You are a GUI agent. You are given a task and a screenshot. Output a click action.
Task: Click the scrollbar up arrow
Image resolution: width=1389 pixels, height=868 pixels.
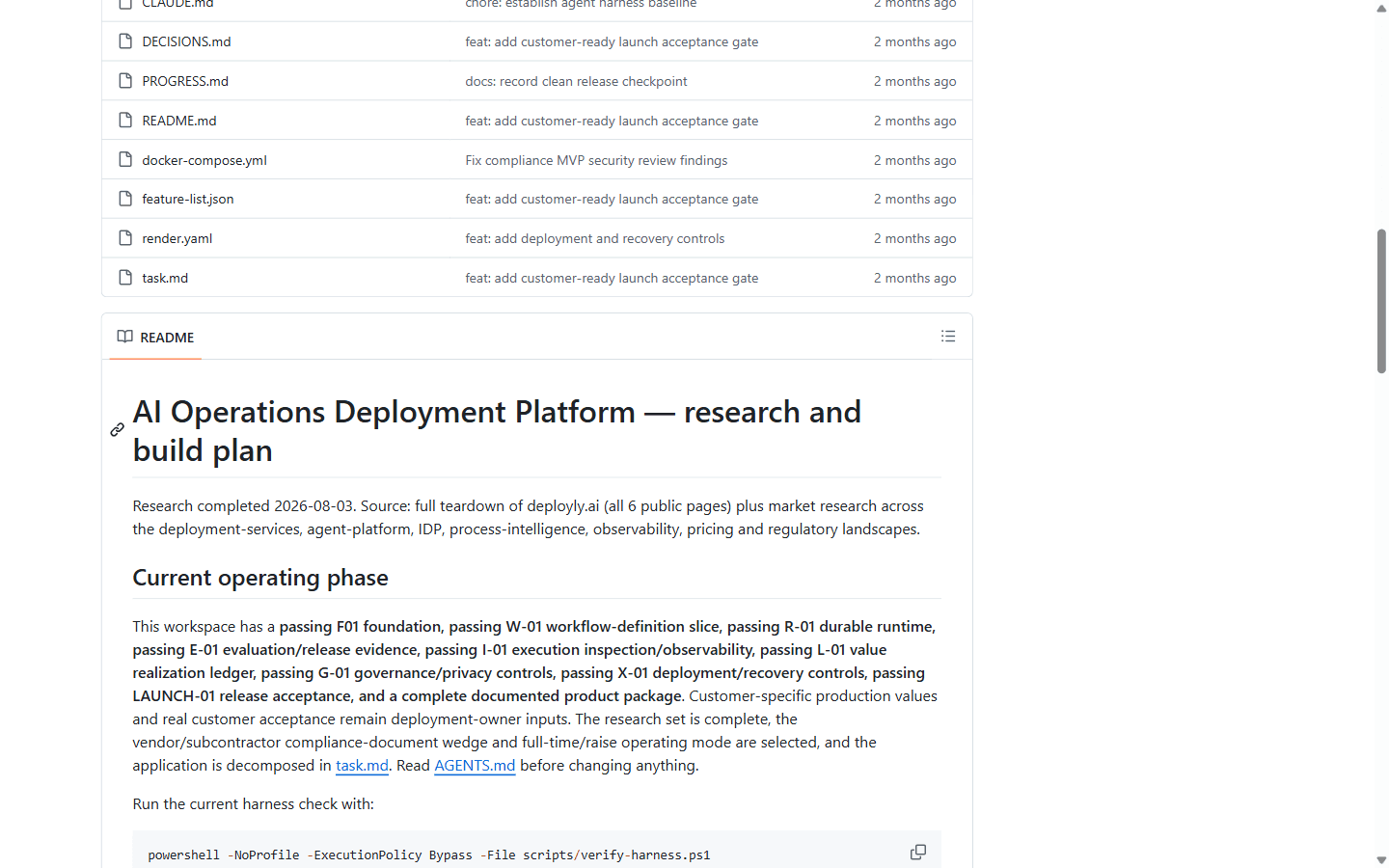pyautogui.click(x=1381, y=8)
